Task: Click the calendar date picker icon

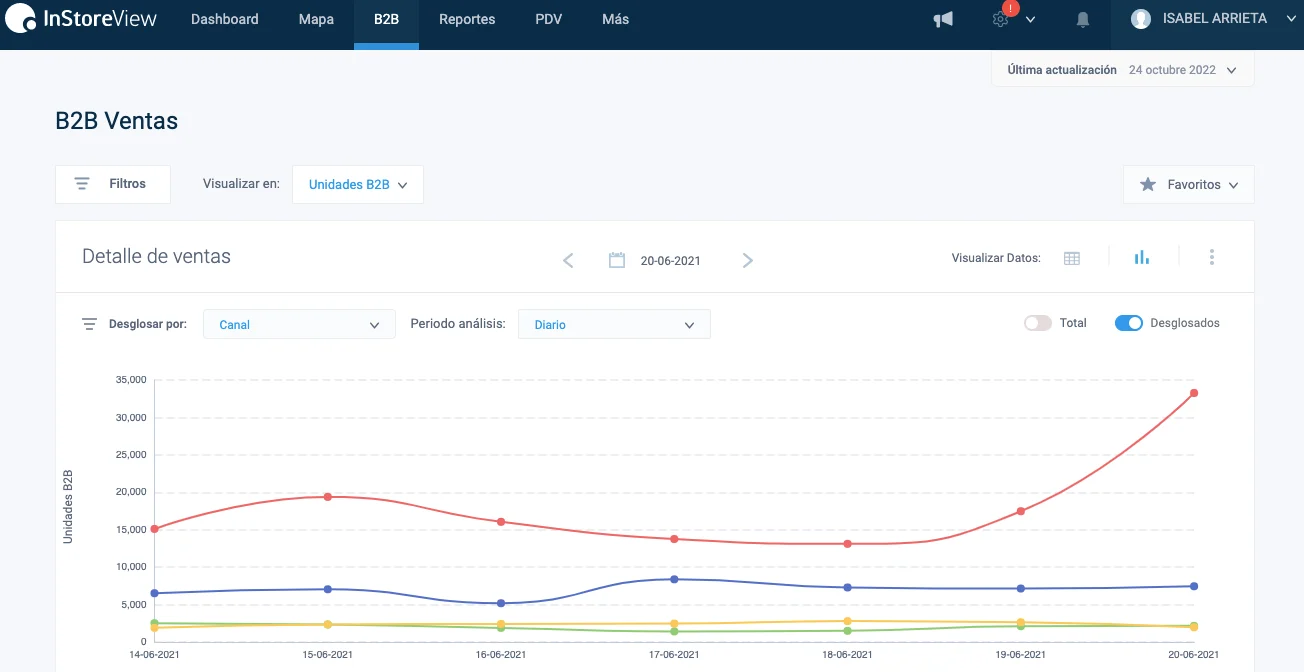Action: pos(617,261)
